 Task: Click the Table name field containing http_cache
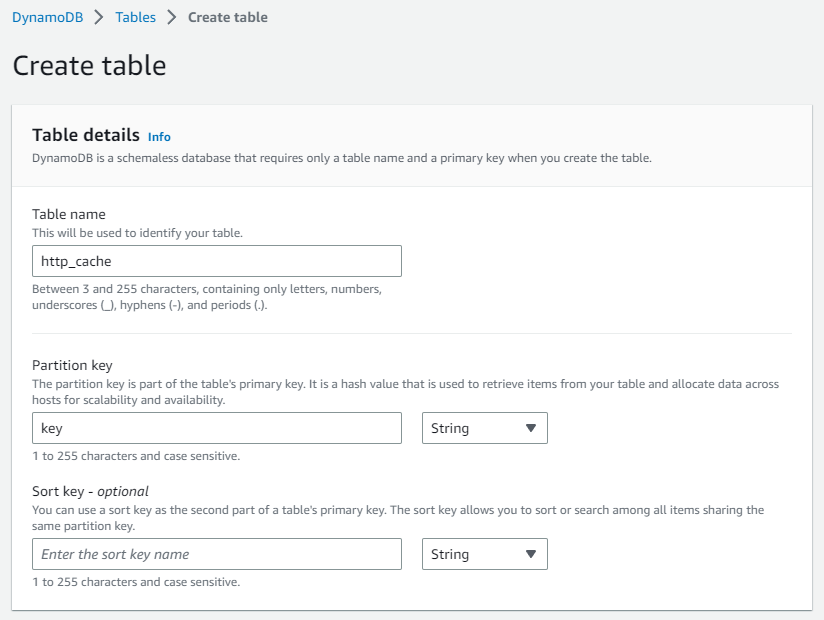coord(217,261)
